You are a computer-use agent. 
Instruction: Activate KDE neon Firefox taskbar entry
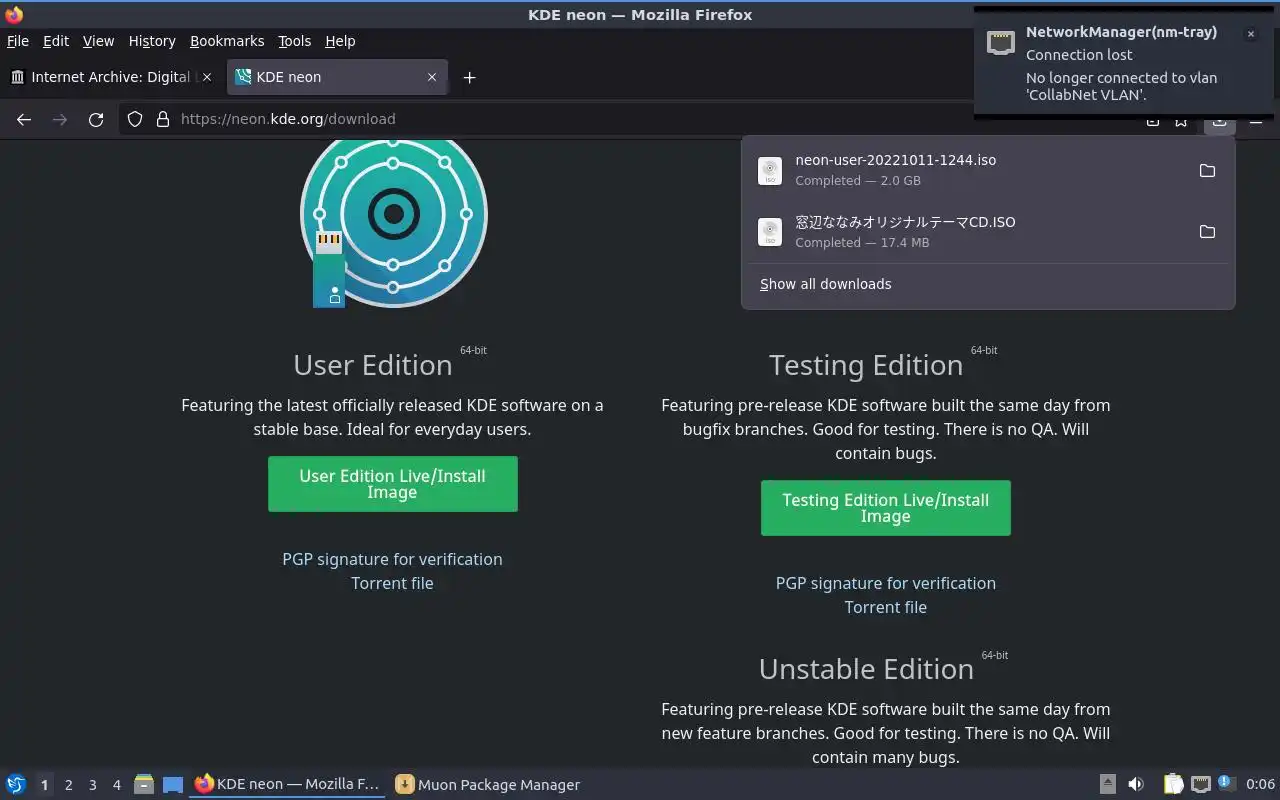pos(287,784)
